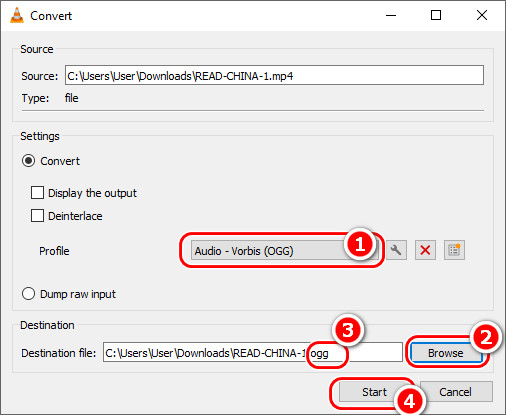This screenshot has height=415, width=506.
Task: Edit selected profile with wrench icon
Action: (x=396, y=250)
